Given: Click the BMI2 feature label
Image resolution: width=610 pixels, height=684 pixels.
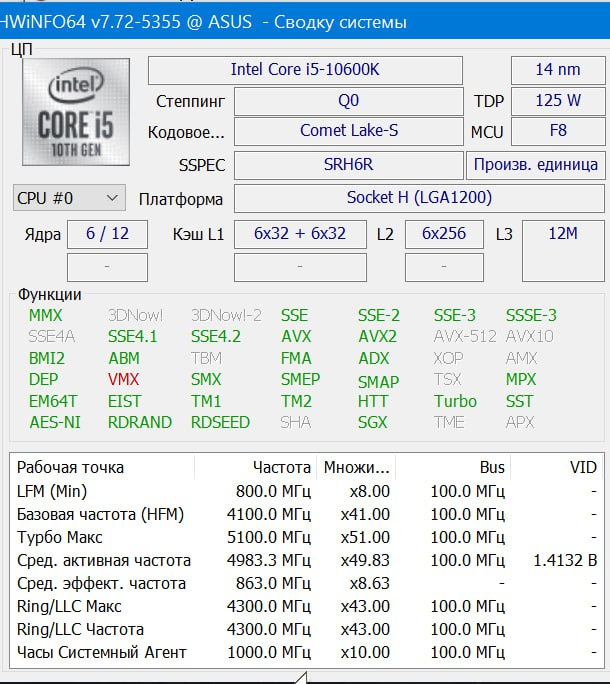Looking at the screenshot, I should tap(47, 359).
